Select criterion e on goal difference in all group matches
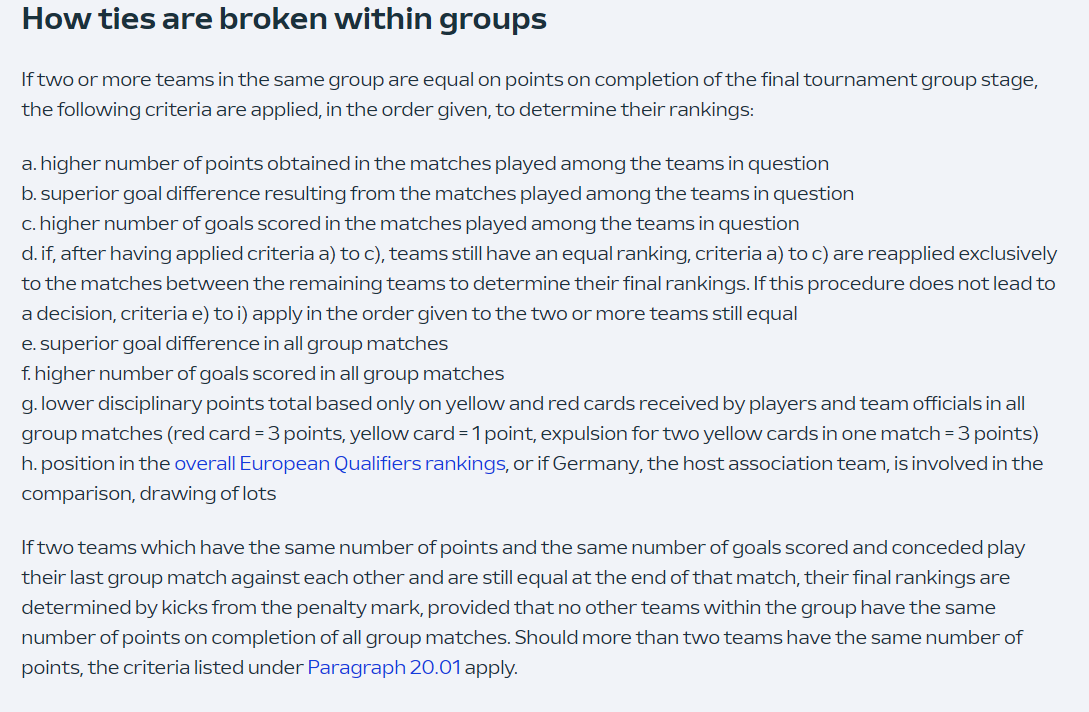 click(235, 343)
